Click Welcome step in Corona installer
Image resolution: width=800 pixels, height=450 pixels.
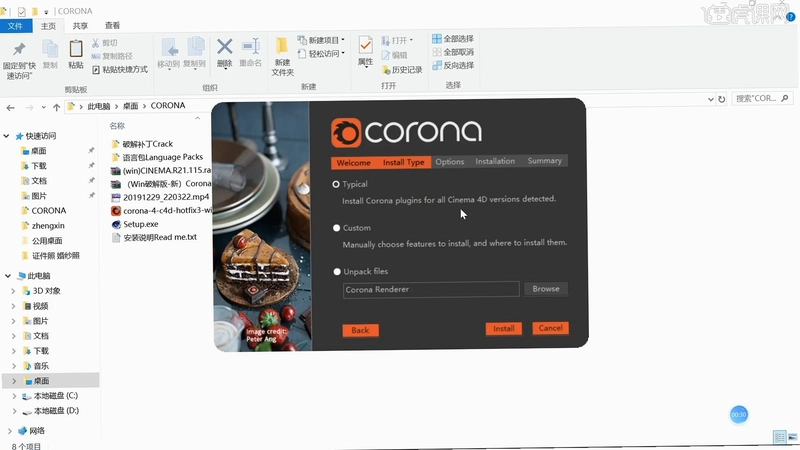[354, 163]
